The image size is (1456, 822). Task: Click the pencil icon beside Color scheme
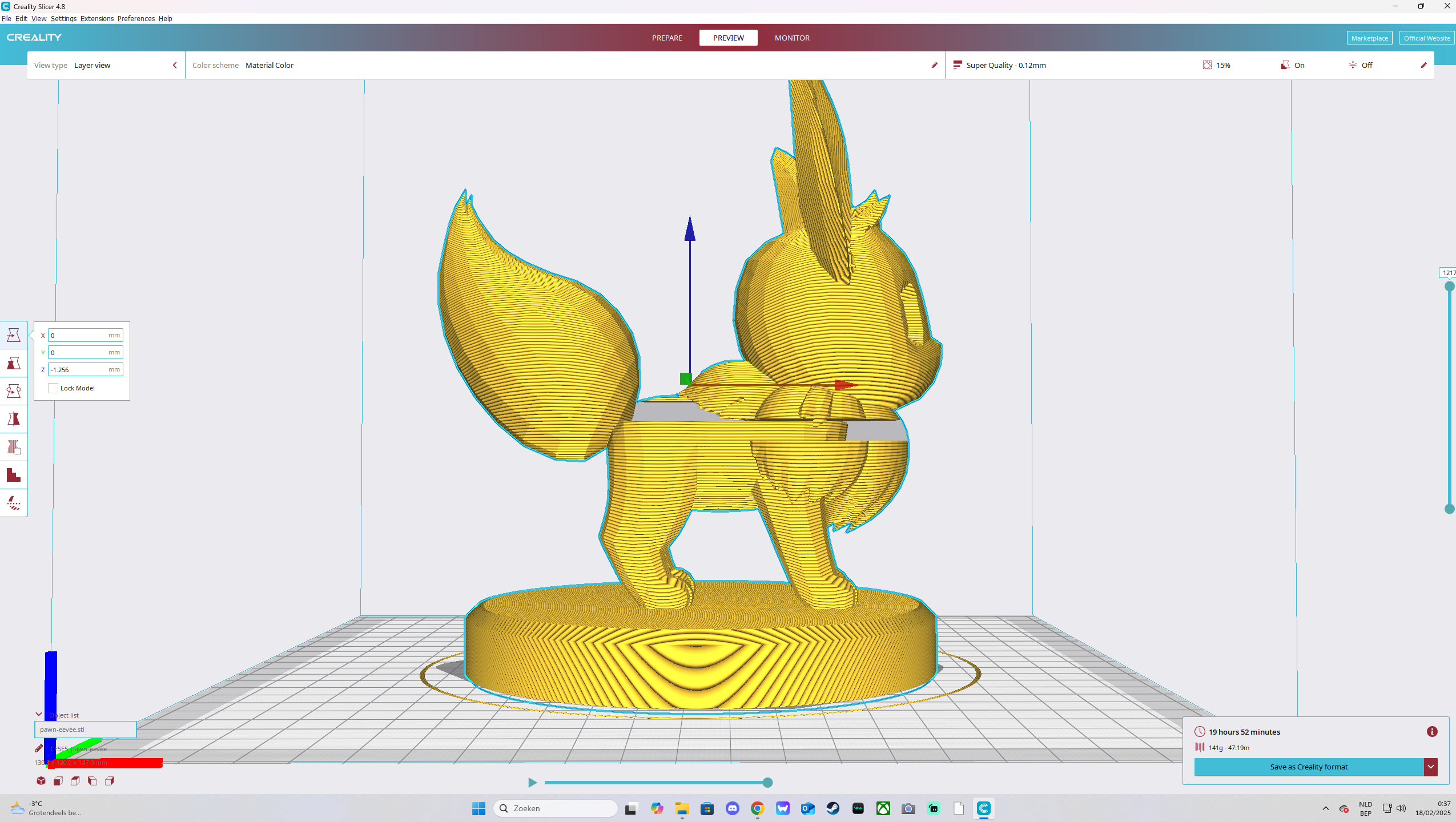point(934,65)
